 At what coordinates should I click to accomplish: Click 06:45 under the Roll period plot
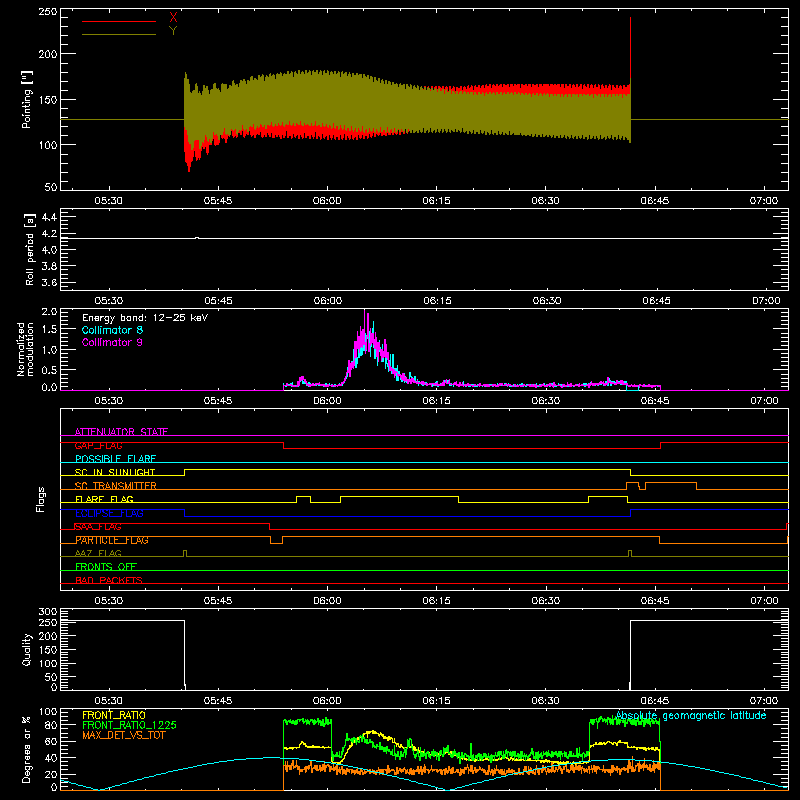[656, 301]
